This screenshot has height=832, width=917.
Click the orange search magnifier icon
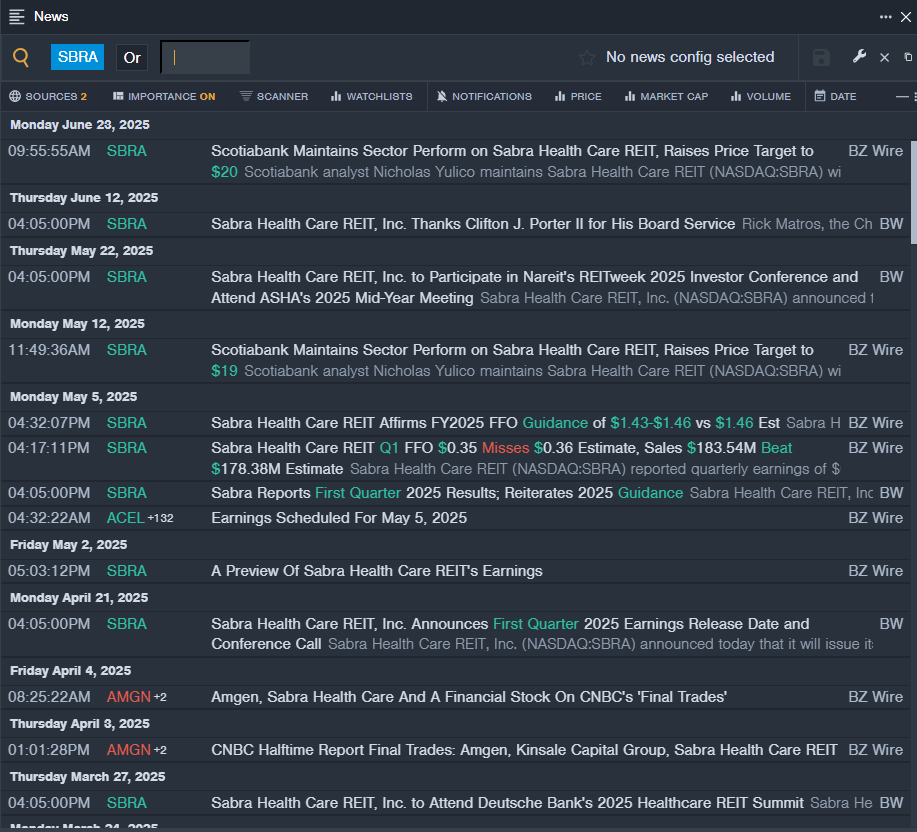coord(21,57)
